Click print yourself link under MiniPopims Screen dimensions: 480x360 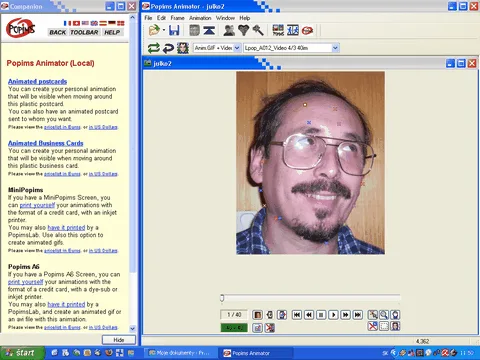[x=37, y=205]
